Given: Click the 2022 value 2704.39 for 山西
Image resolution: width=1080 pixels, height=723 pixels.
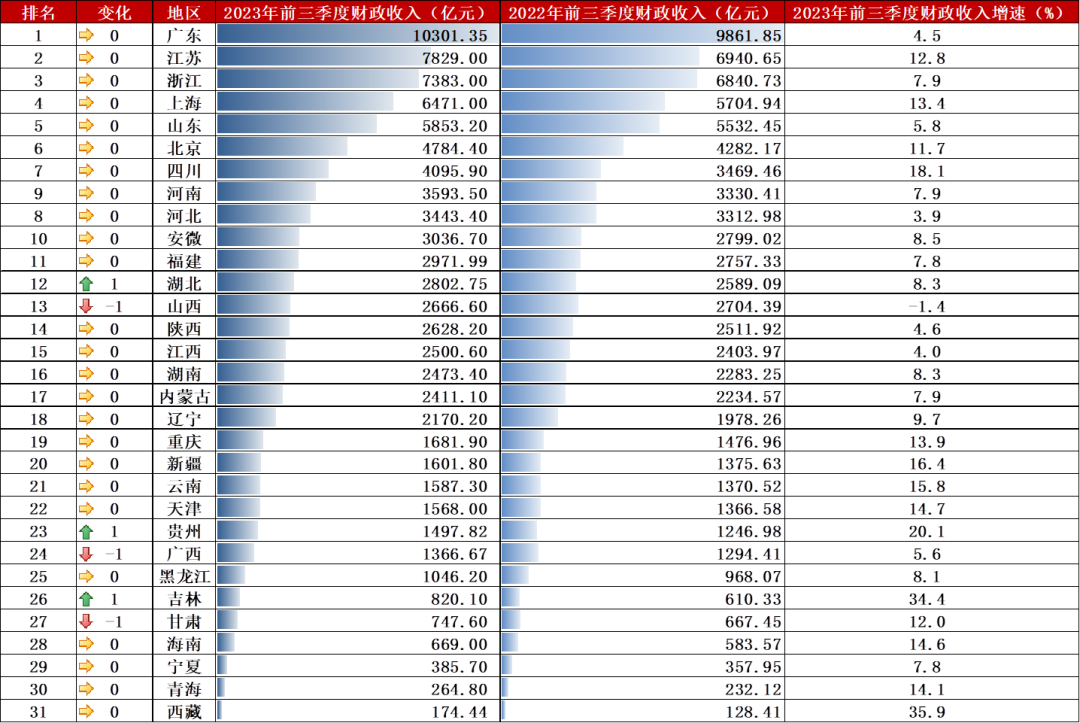Looking at the screenshot, I should coord(749,306).
